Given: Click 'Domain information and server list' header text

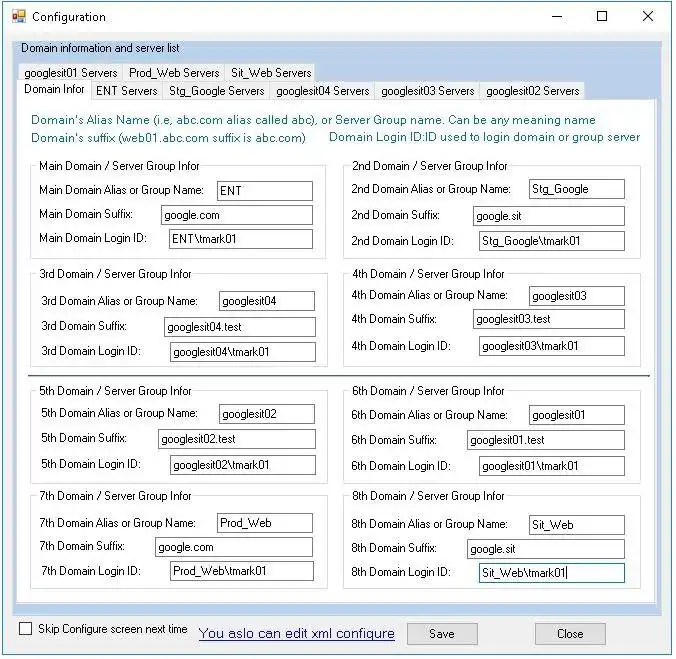Looking at the screenshot, I should (x=100, y=48).
